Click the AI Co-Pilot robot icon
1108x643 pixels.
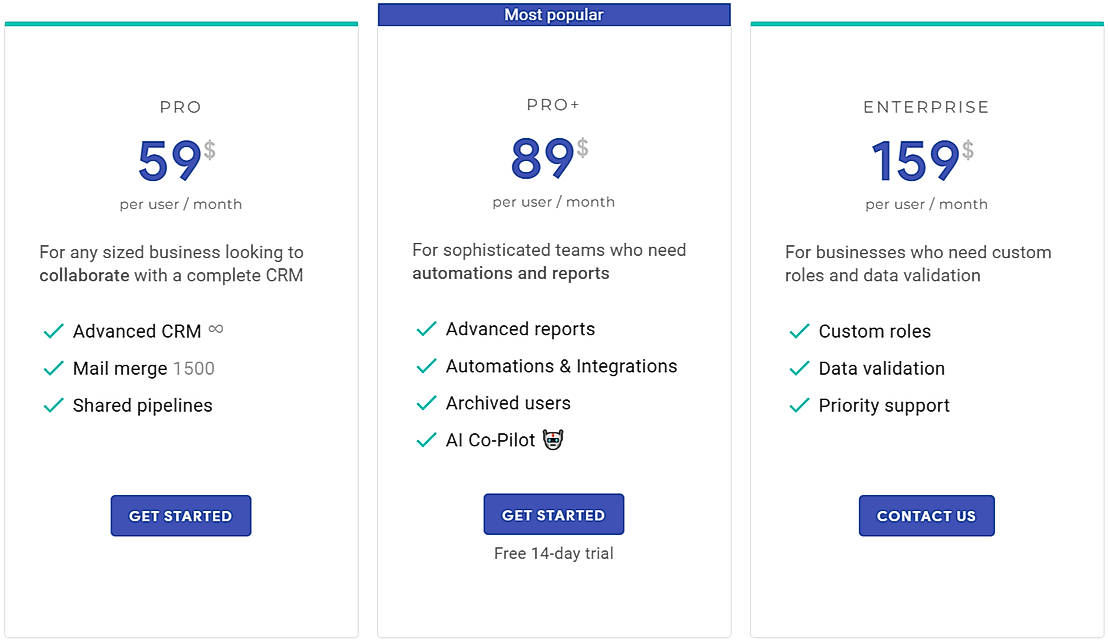tap(553, 439)
